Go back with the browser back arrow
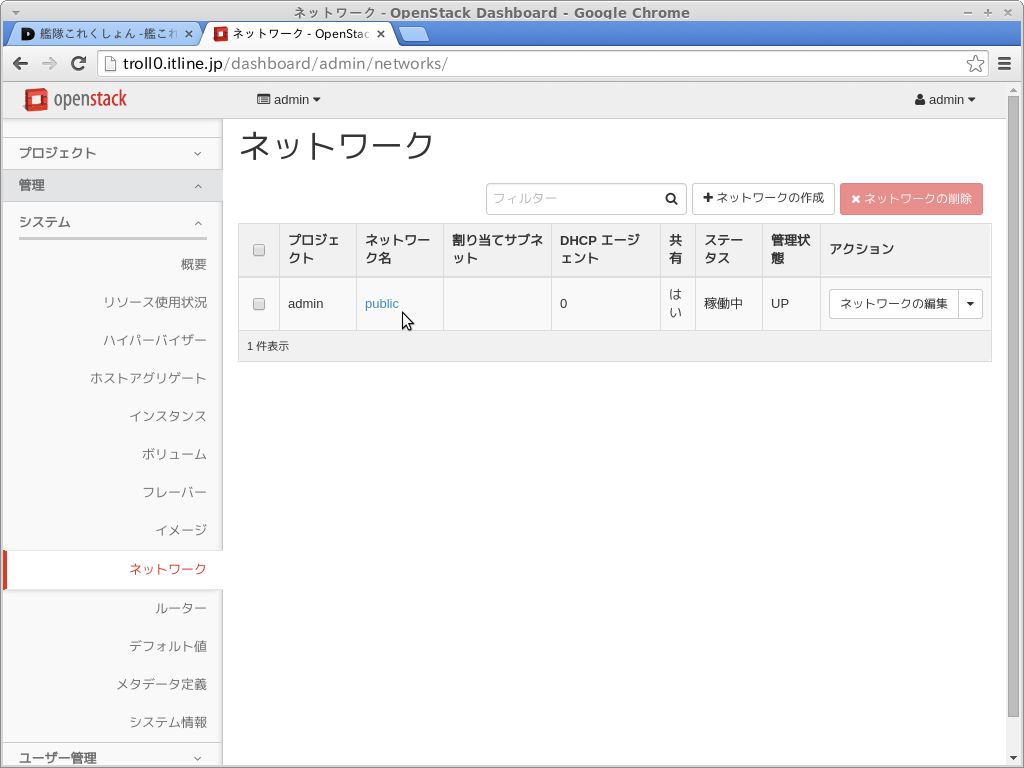This screenshot has height=768, width=1024. pos(20,64)
